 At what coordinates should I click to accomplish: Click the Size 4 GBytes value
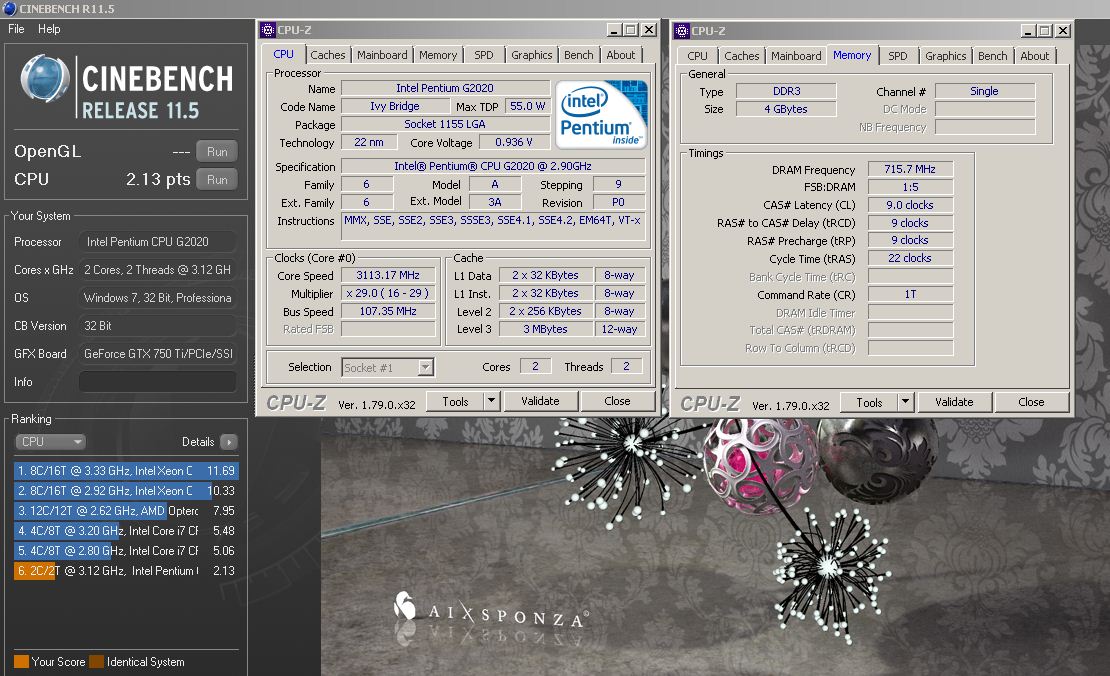coord(786,109)
